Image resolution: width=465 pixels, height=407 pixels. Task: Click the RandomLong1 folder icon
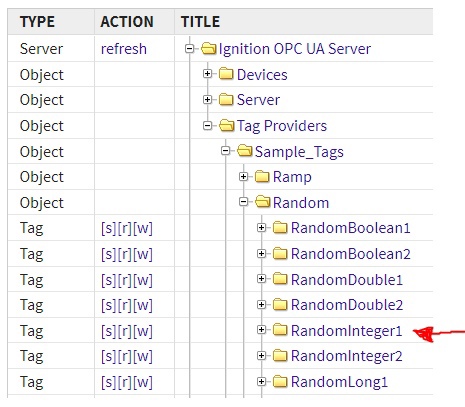[x=280, y=382]
